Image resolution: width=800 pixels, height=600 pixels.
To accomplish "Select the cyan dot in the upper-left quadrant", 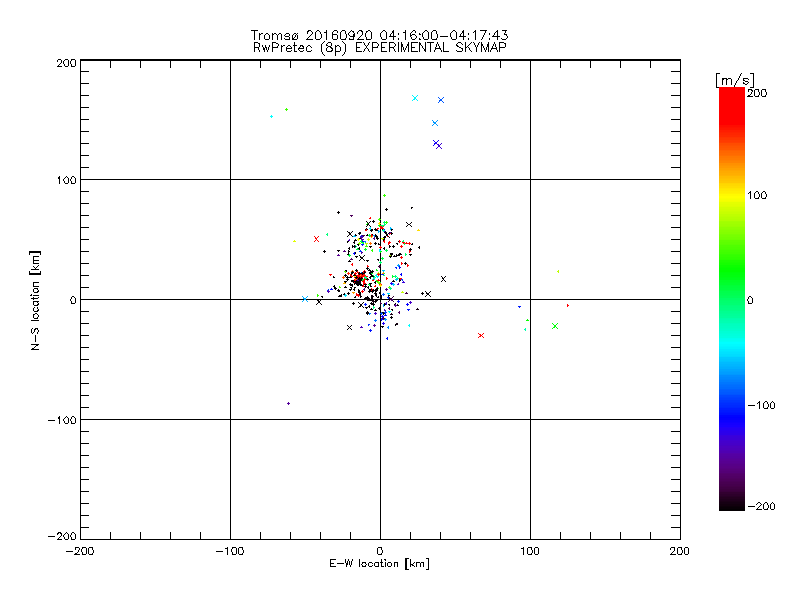I will (271, 116).
